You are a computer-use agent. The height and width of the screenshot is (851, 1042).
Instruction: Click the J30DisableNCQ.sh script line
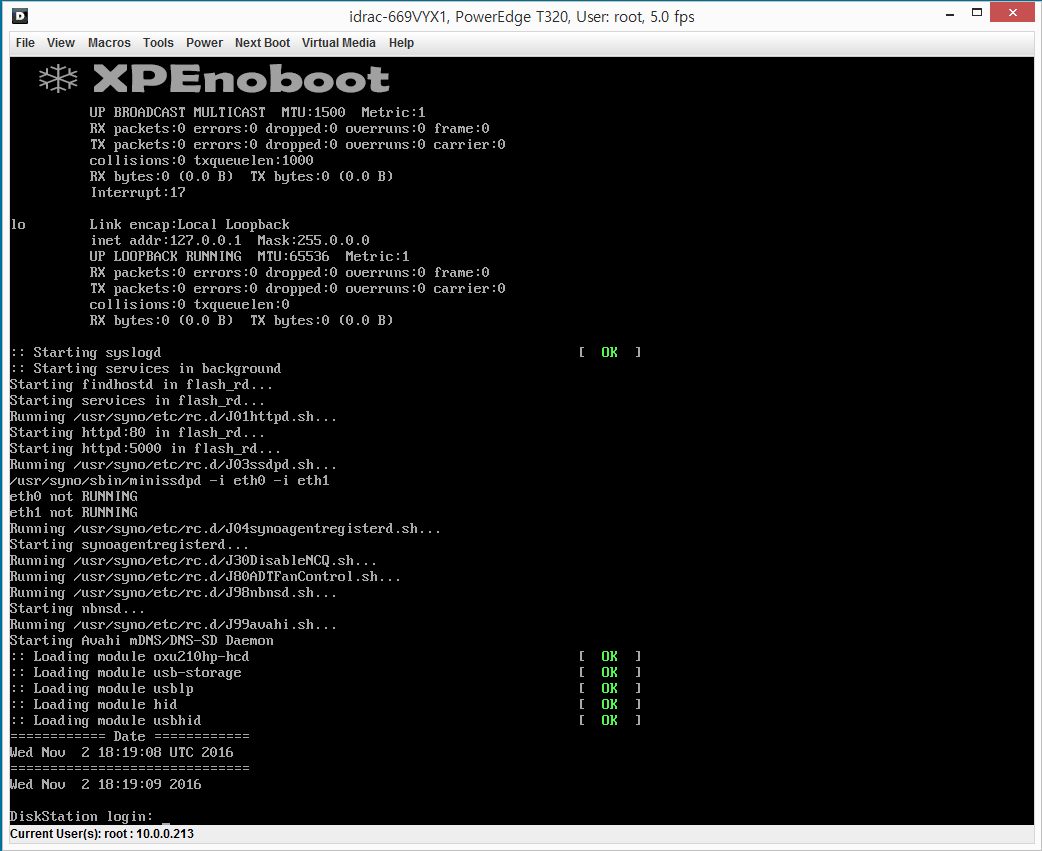(193, 561)
